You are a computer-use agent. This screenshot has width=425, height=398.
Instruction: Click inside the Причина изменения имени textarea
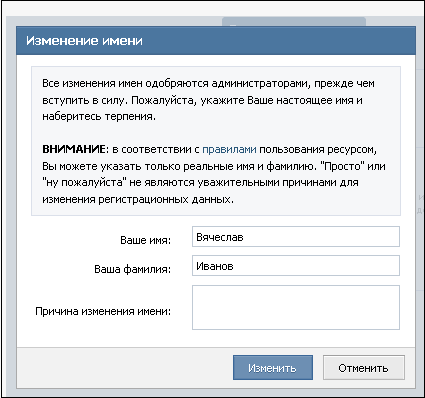click(x=296, y=307)
